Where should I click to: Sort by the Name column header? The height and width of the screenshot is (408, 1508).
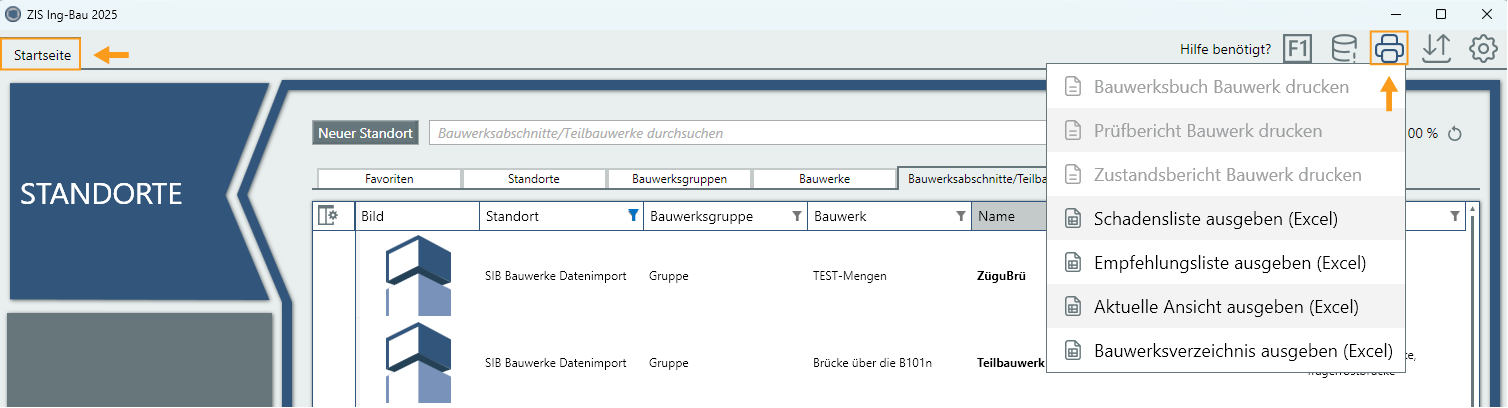[x=1009, y=216]
